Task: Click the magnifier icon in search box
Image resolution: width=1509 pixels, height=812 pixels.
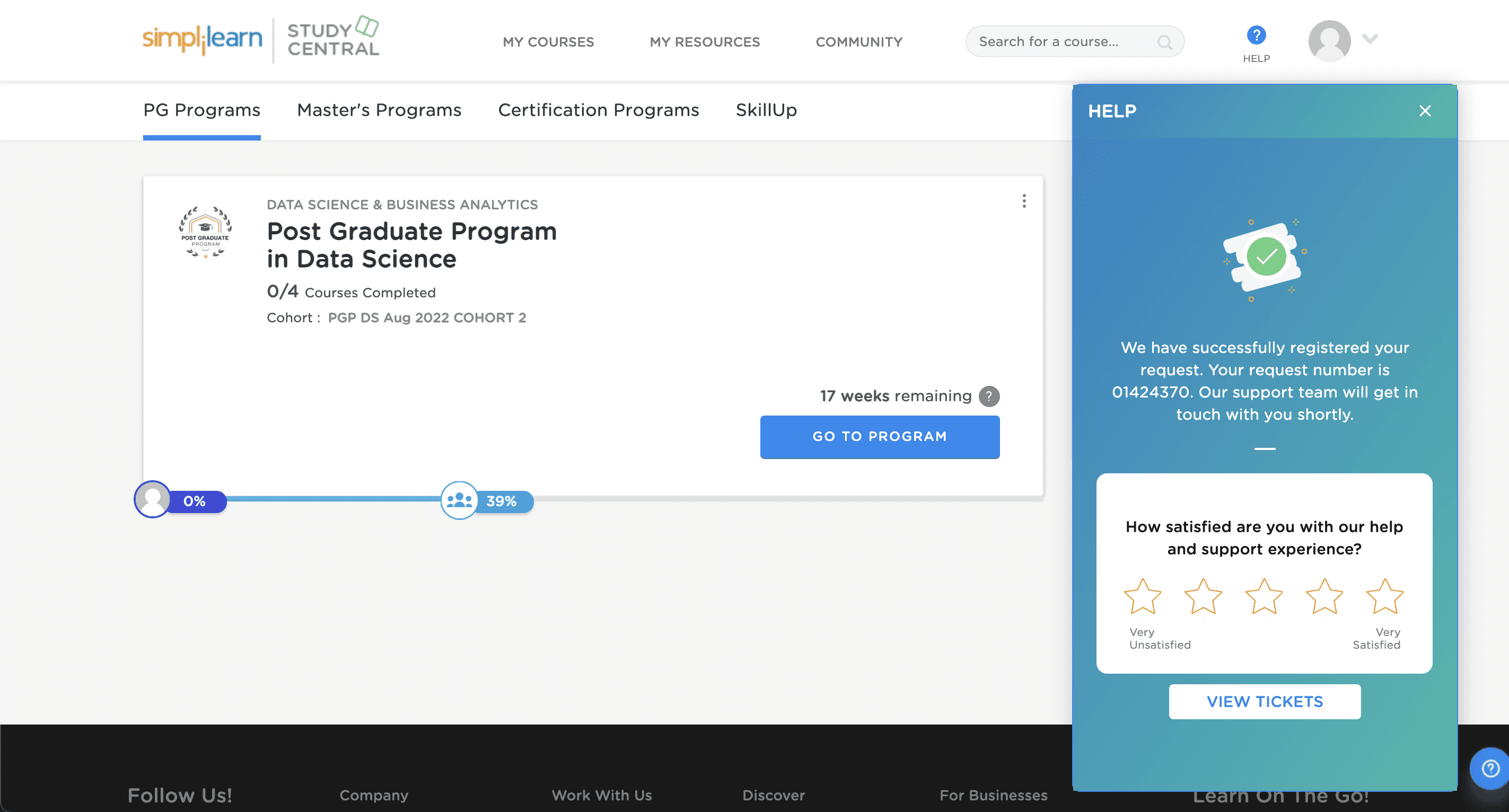Action: click(1164, 41)
